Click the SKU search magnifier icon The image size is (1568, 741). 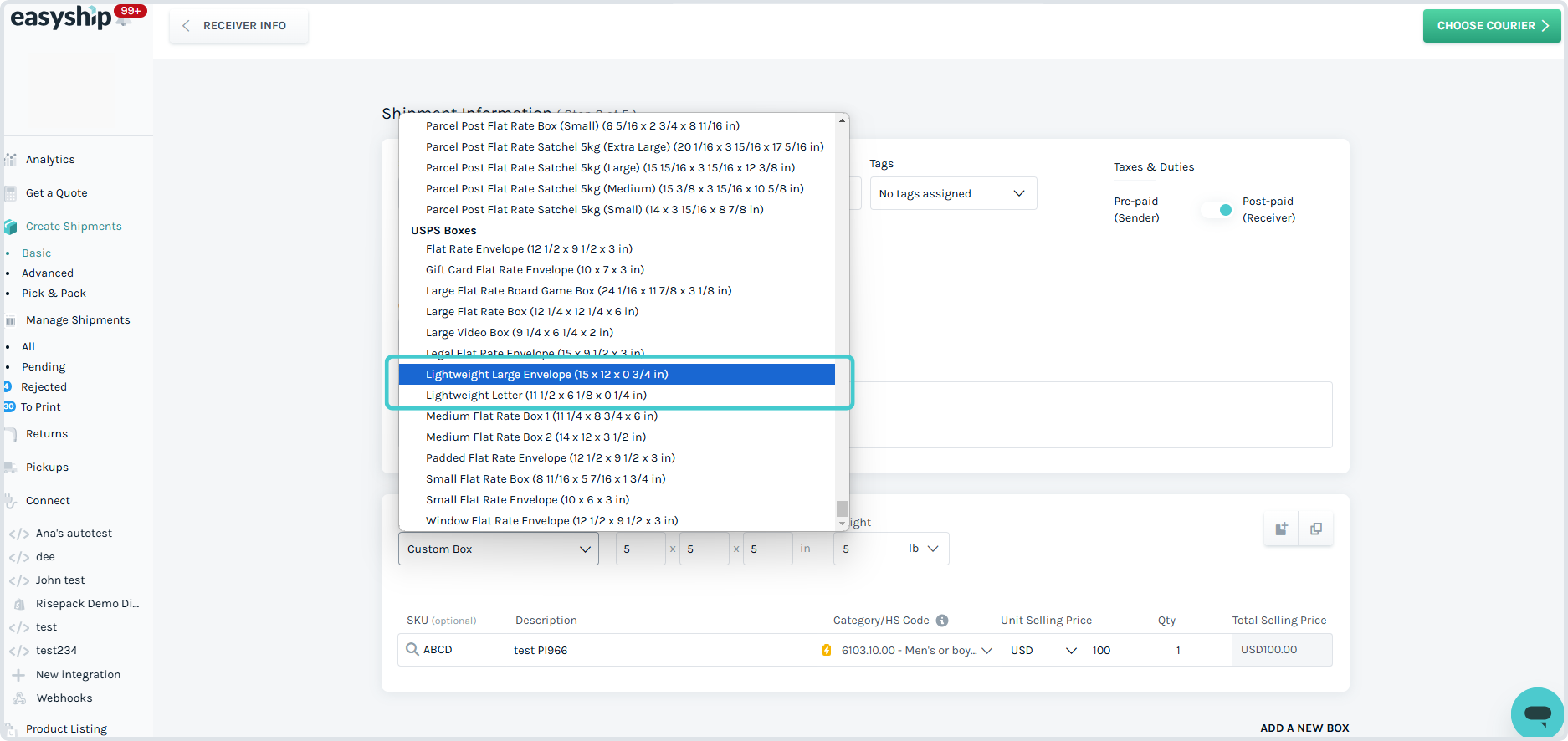coord(412,649)
